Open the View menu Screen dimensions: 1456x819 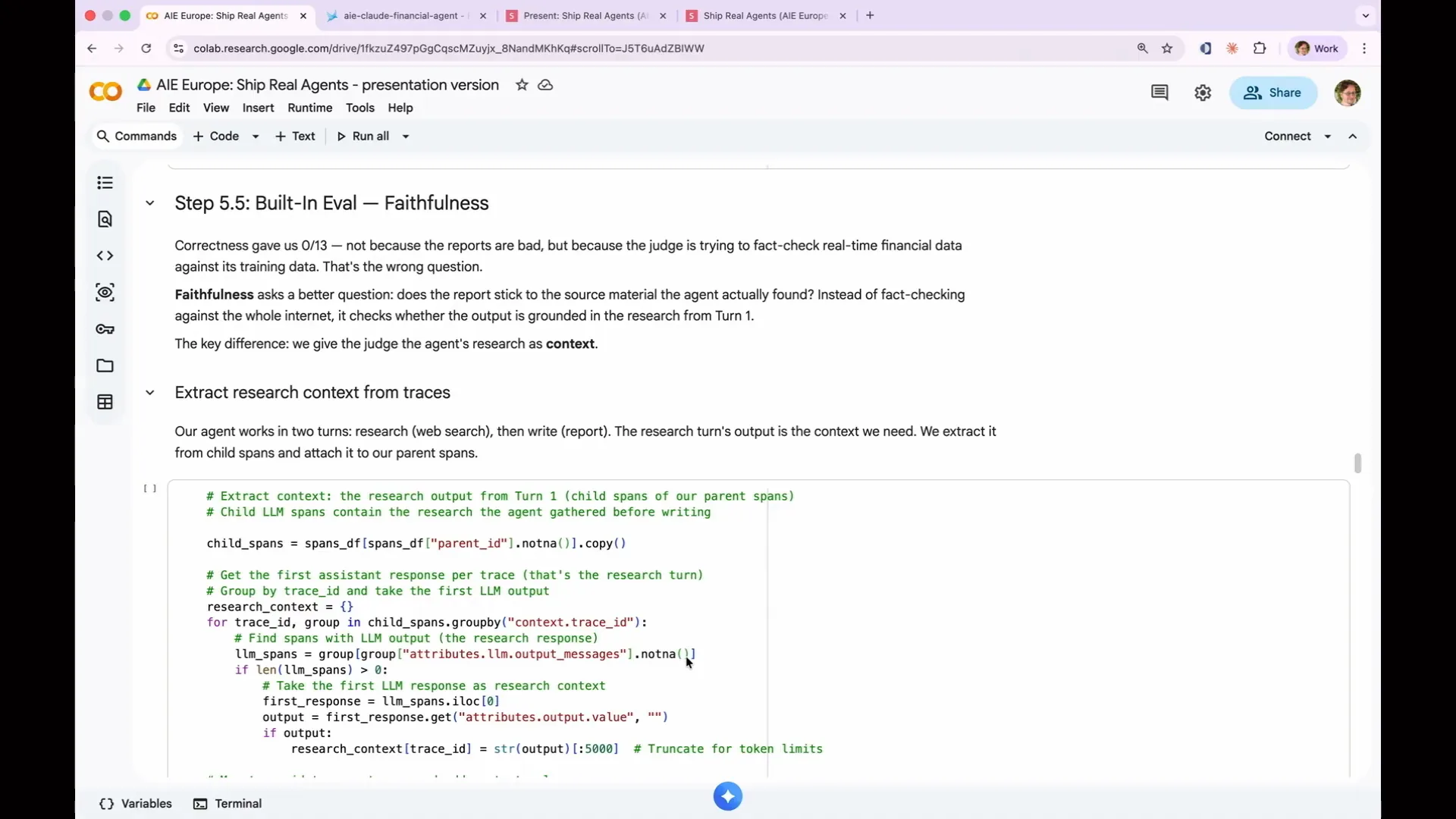click(216, 108)
